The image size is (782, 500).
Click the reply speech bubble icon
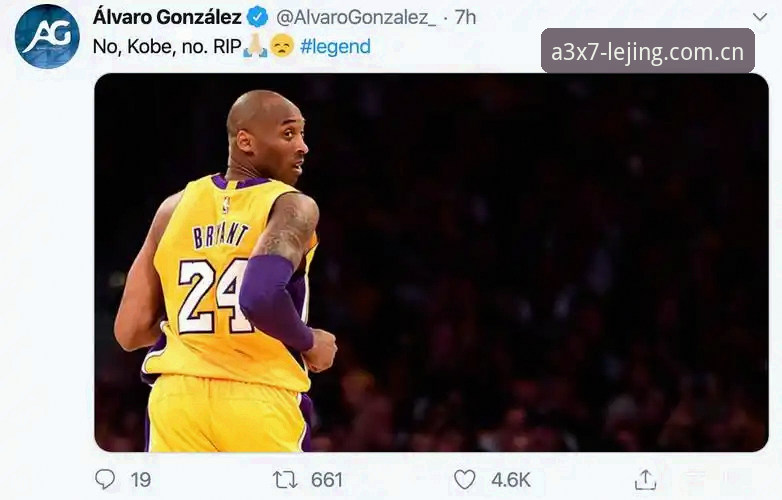pos(105,479)
